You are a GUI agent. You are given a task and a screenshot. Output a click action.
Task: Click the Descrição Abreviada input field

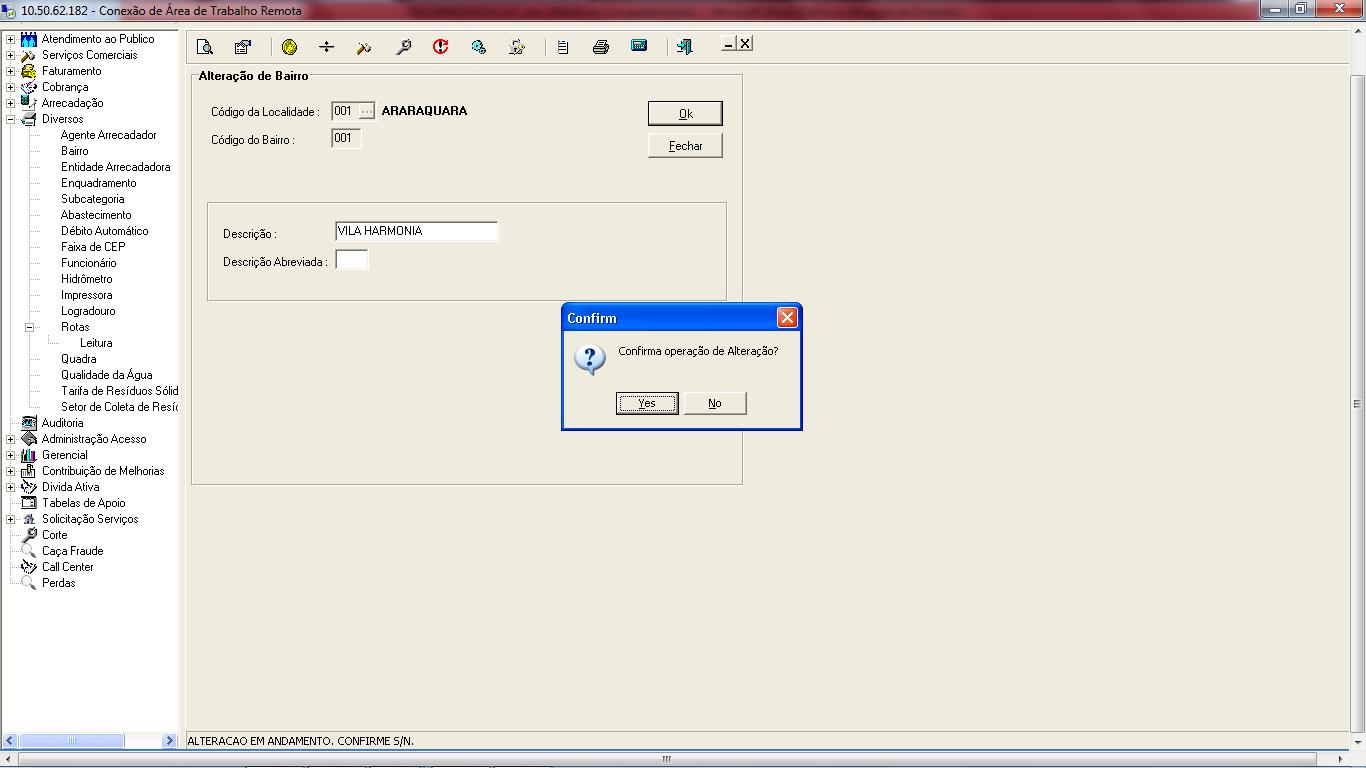[x=352, y=260]
